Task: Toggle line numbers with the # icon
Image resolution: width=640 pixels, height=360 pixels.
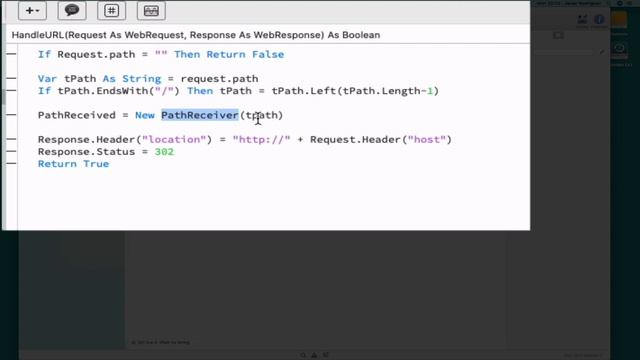Action: tap(111, 11)
